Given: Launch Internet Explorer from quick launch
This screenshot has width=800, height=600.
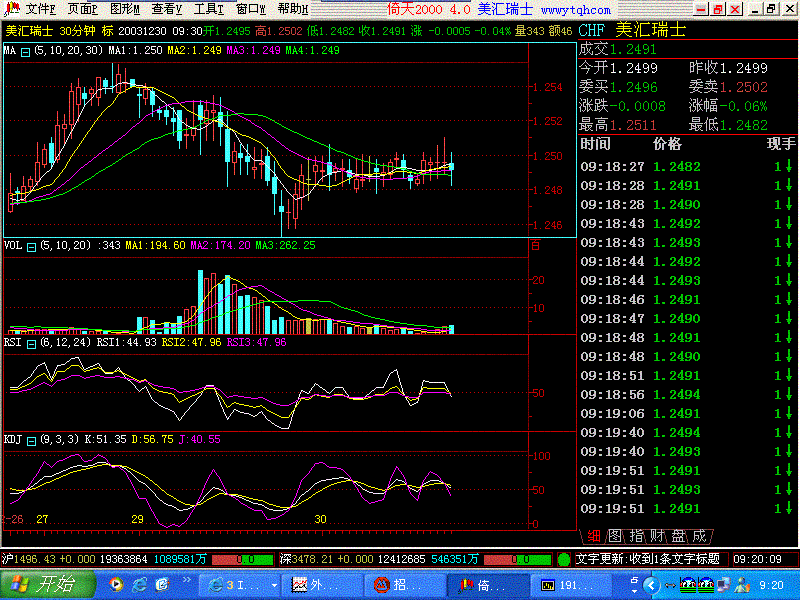Looking at the screenshot, I should pyautogui.click(x=139, y=585).
